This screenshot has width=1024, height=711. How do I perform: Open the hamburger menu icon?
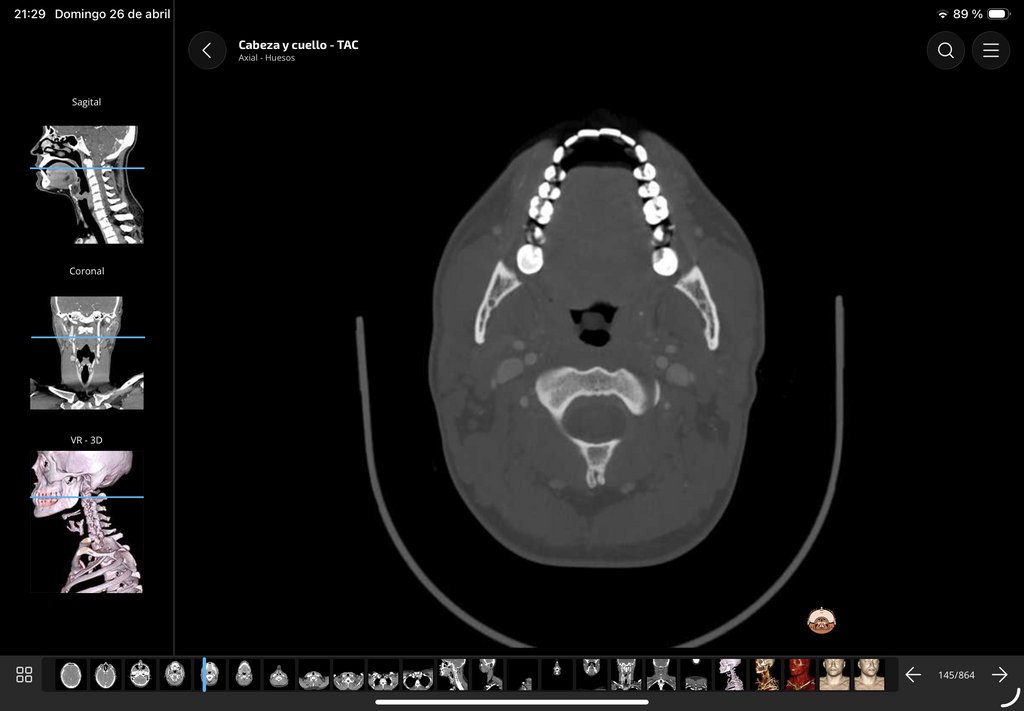[x=991, y=50]
